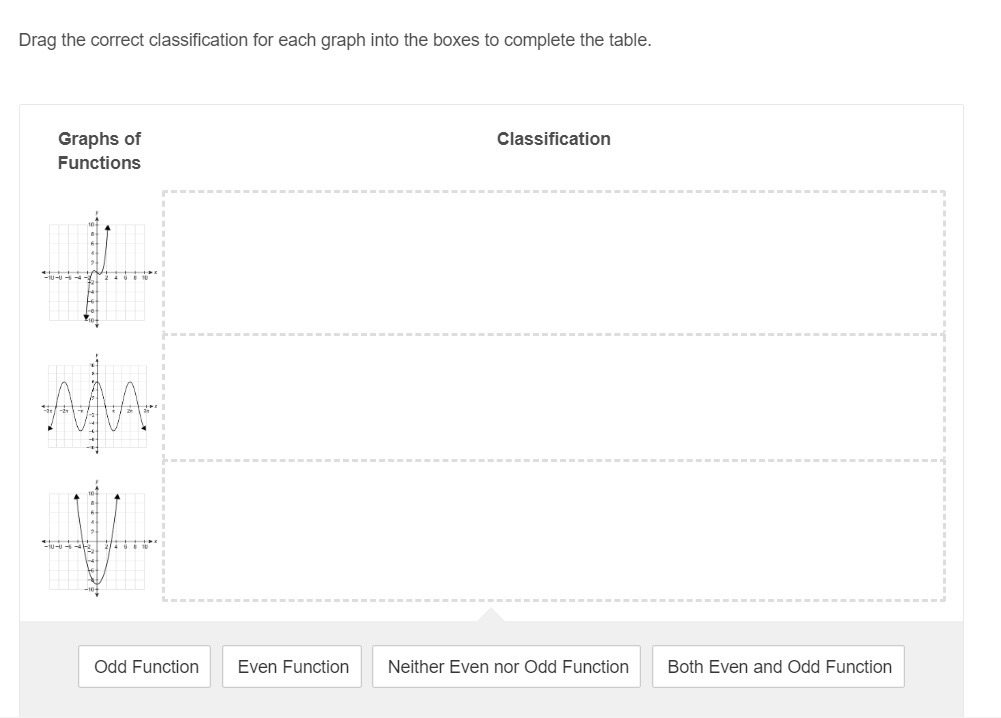This screenshot has height=718, width=1001.
Task: Pick the Neither Even nor Odd Function tile
Action: click(508, 667)
